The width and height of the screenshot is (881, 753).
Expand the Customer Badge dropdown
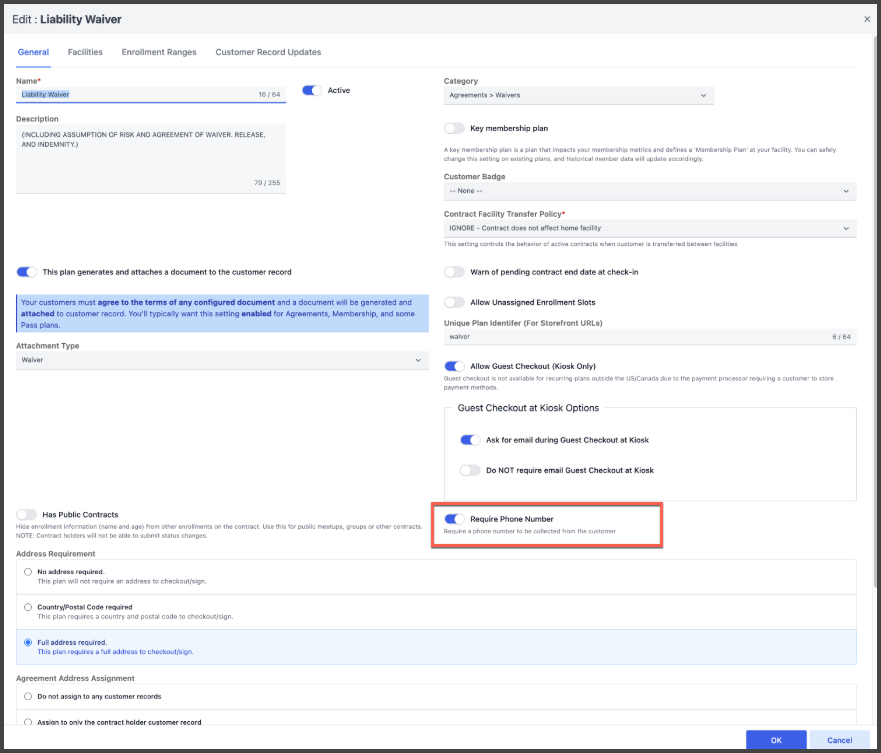click(649, 191)
